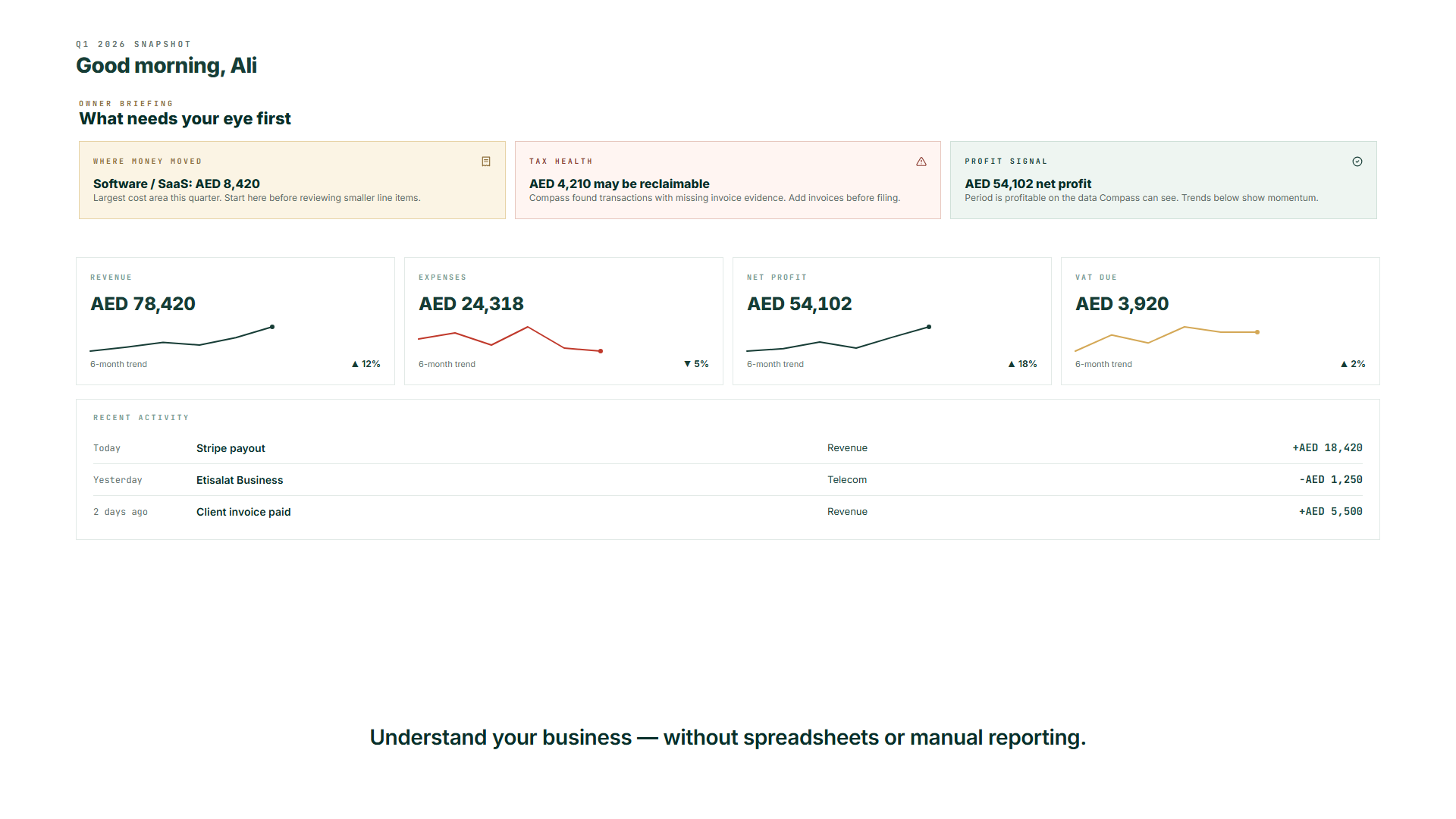Click the VAT Due value AED 3,920
Image resolution: width=1456 pixels, height=819 pixels.
coord(1122,304)
